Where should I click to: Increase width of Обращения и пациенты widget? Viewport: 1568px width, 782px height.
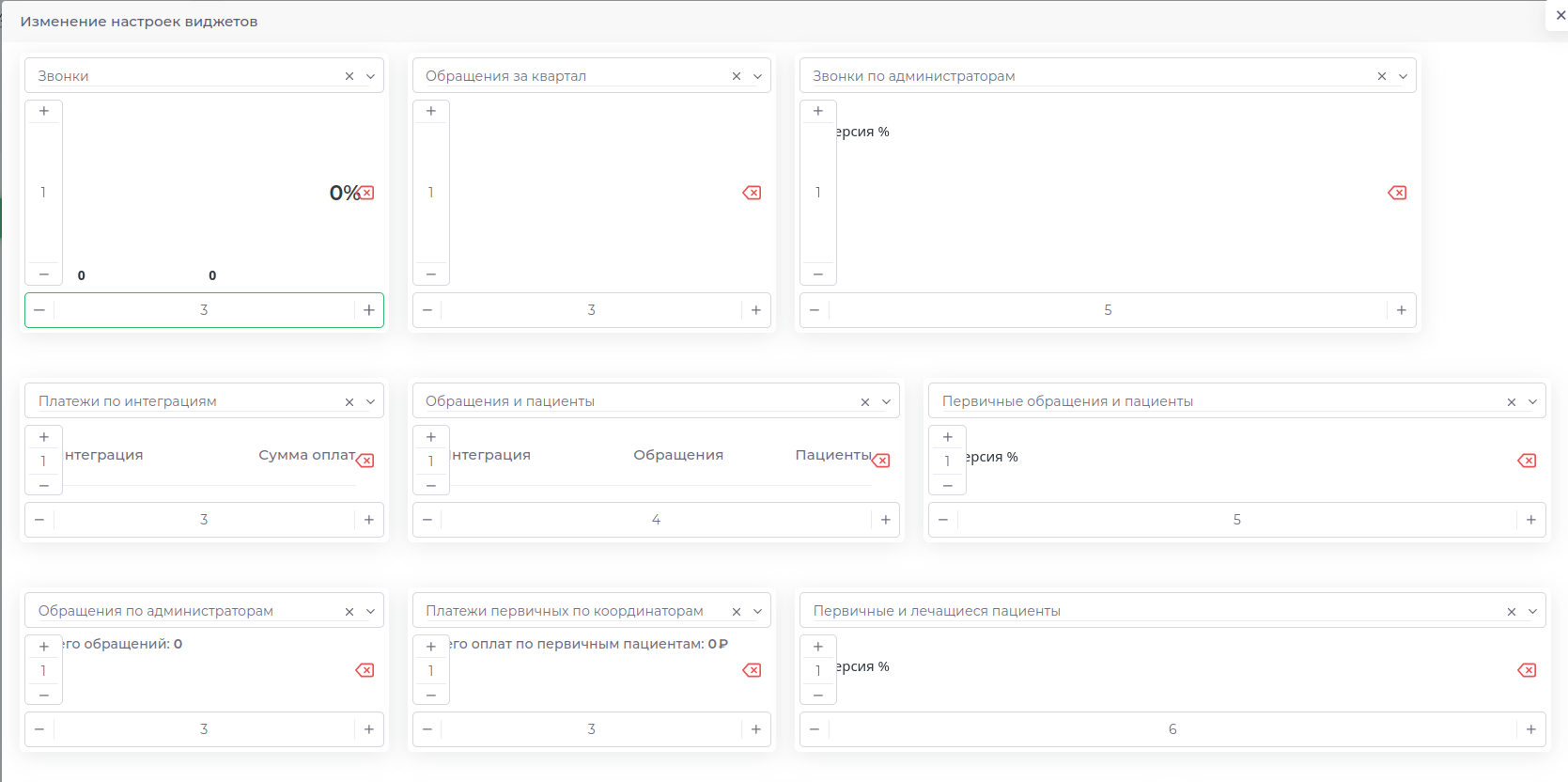(886, 520)
